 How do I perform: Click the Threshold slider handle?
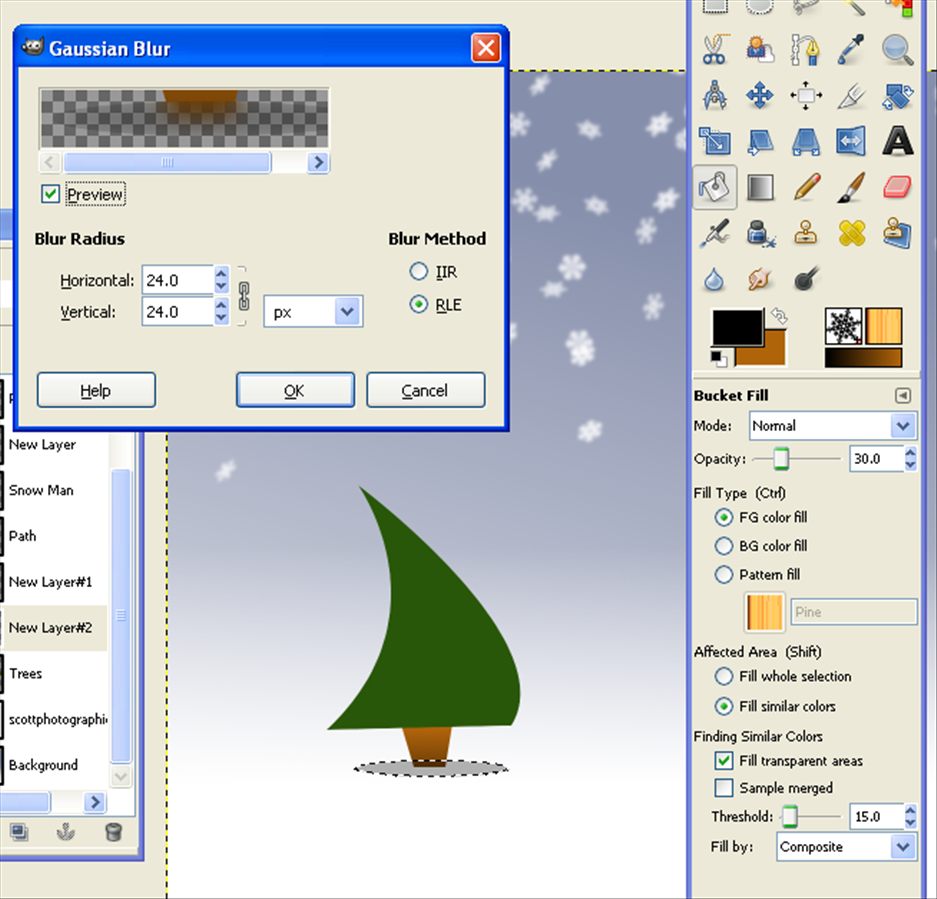(x=789, y=817)
